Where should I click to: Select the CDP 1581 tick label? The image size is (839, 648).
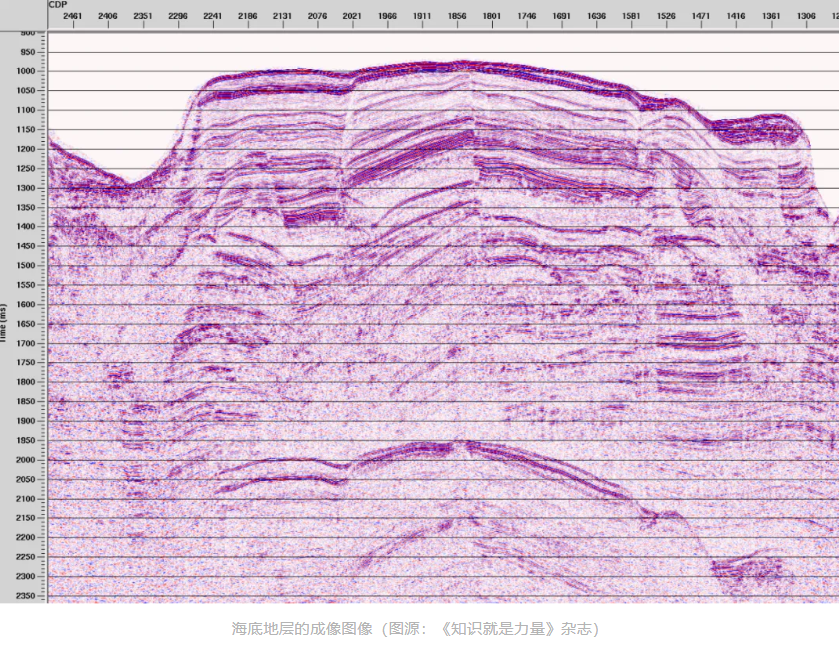click(631, 17)
